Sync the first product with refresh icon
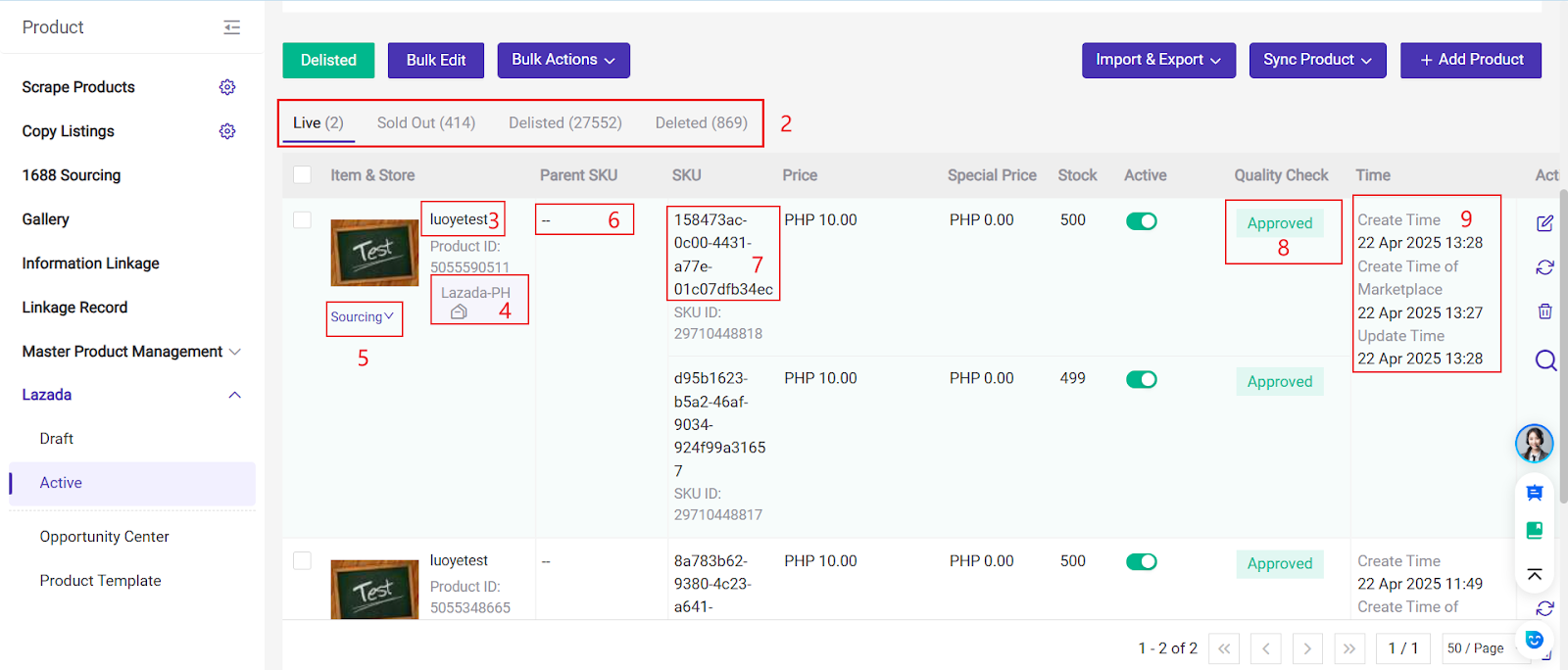The image size is (1568, 670). [1544, 267]
